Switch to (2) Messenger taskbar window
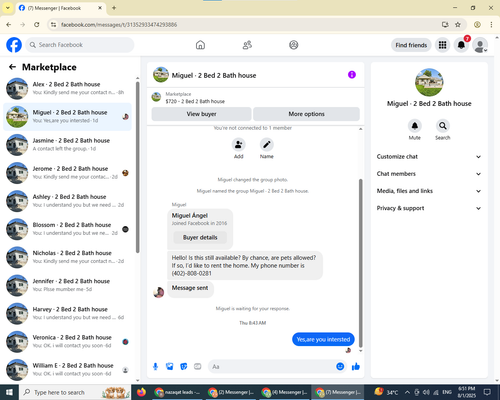This screenshot has width=500, height=400. [x=231, y=392]
